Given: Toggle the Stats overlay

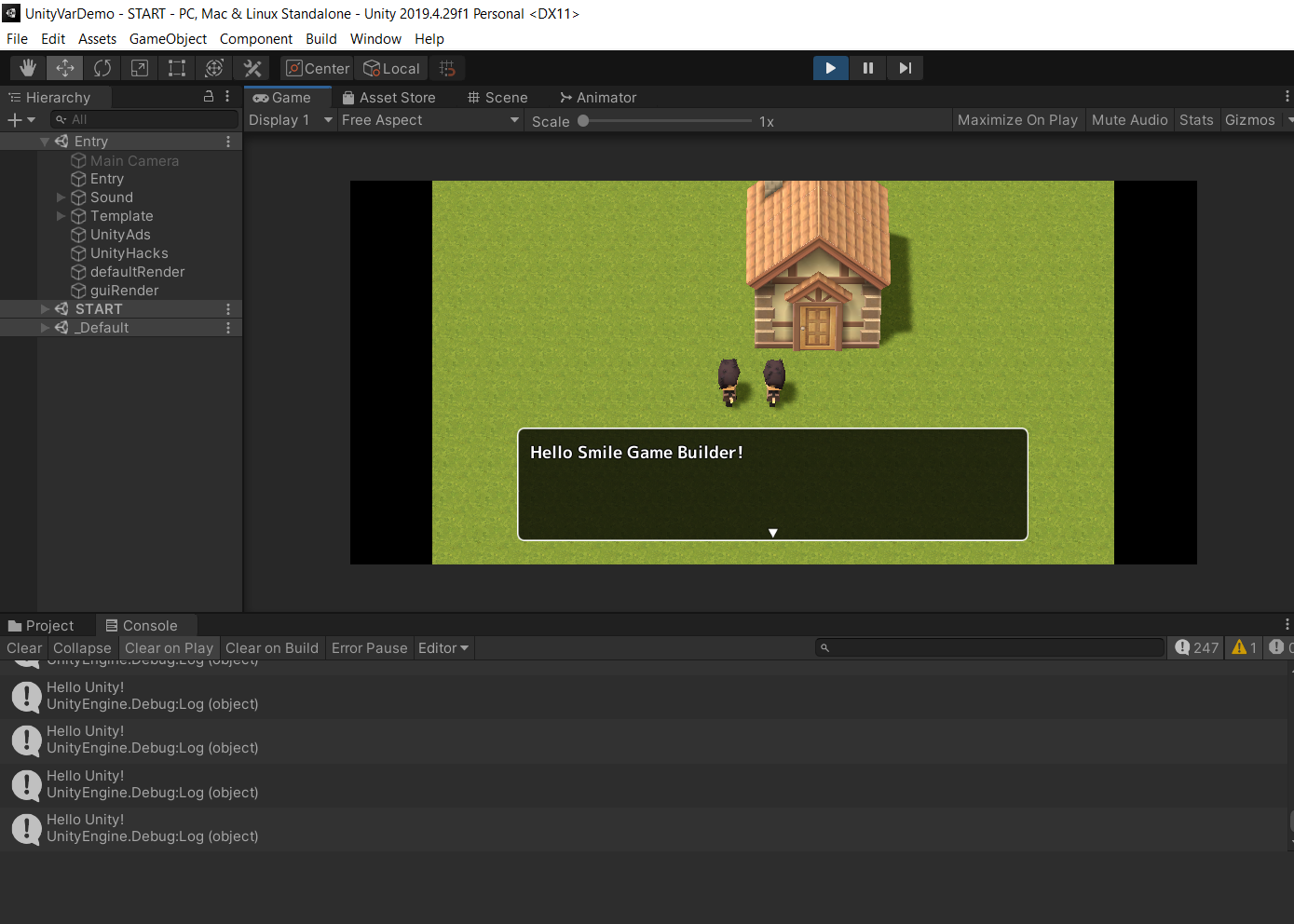Looking at the screenshot, I should (1196, 120).
